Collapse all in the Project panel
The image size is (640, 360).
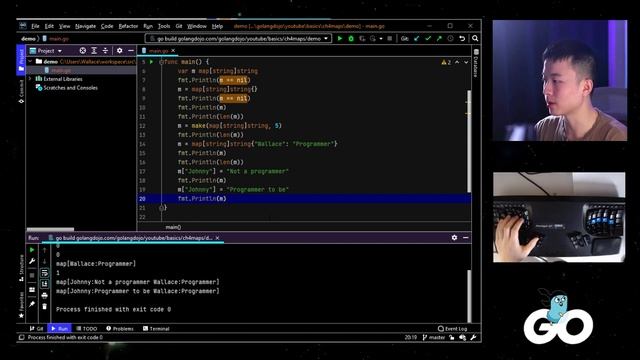[105, 51]
